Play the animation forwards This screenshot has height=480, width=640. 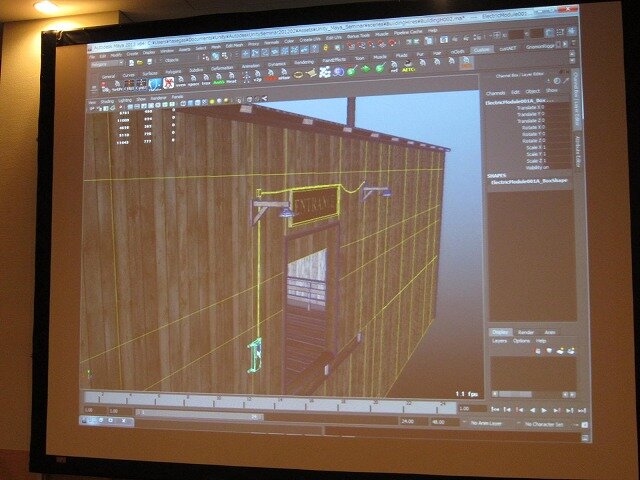pyautogui.click(x=544, y=410)
